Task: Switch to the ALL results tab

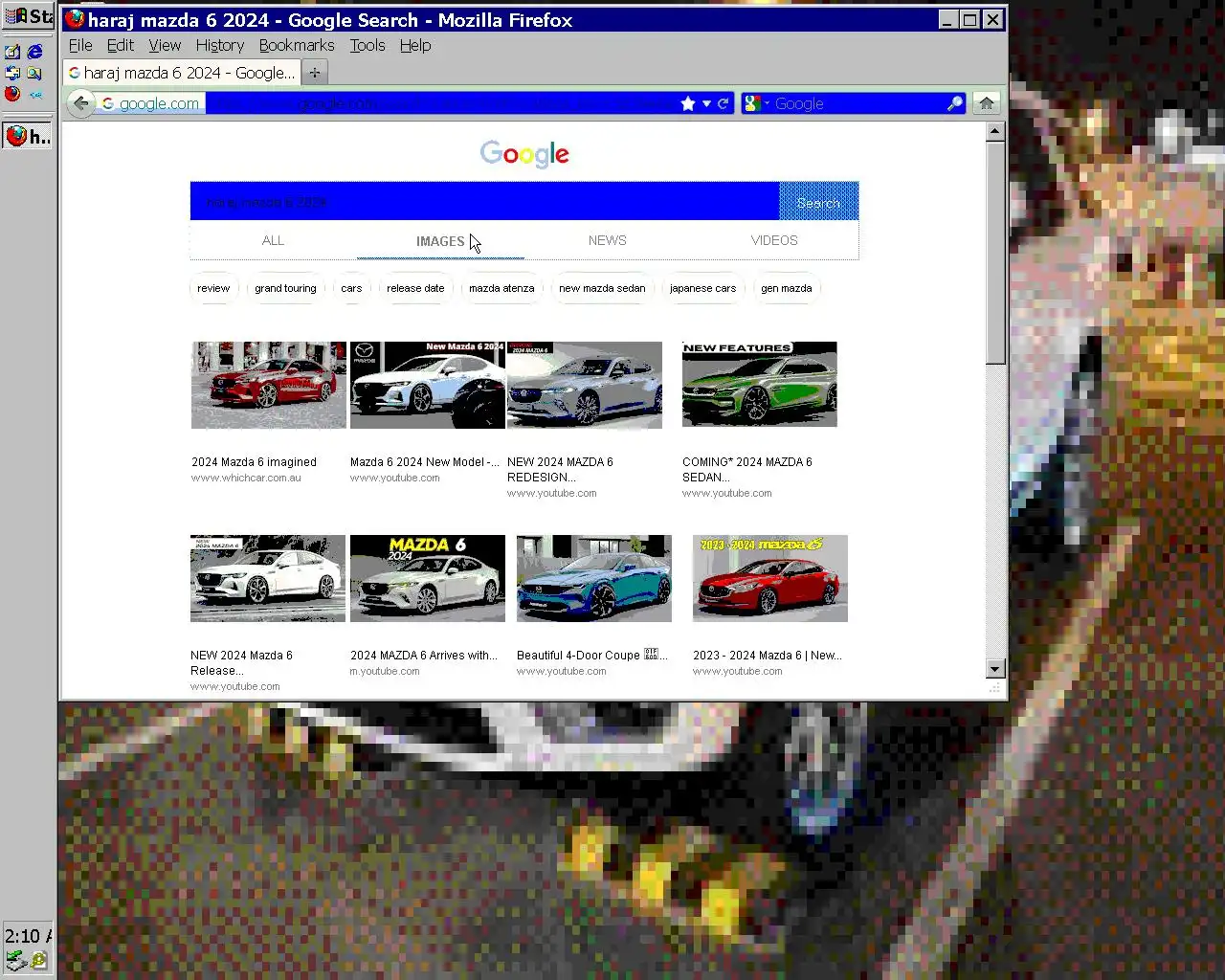Action: [x=273, y=240]
